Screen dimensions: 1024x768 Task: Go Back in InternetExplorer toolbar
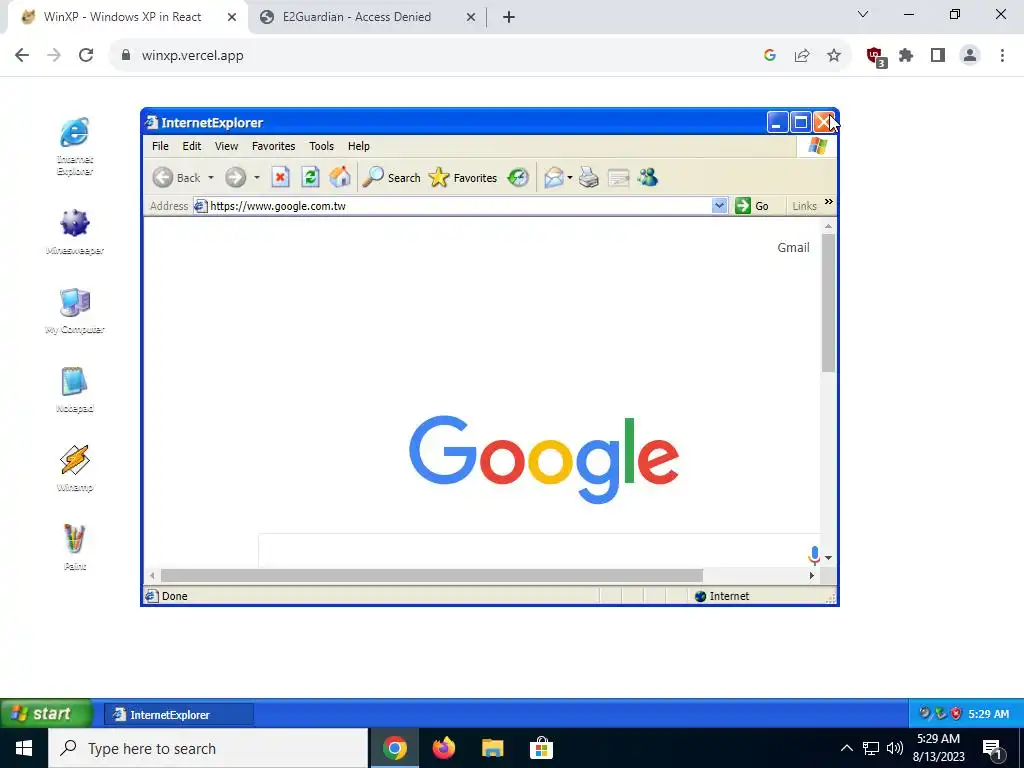176,178
